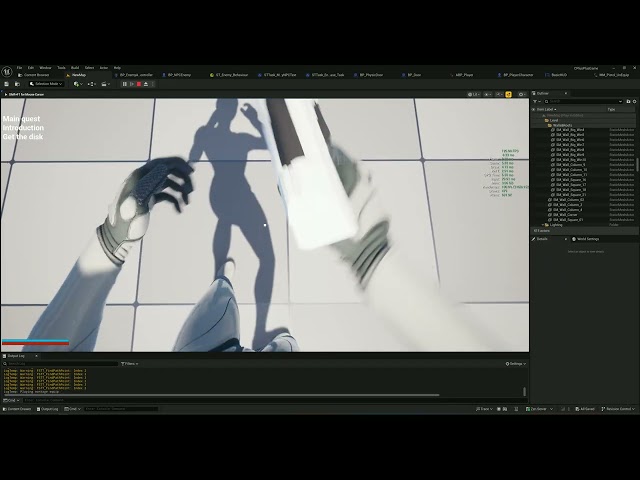
Task: Open the Blueprints dropdown in toolbar
Action: 92,84
